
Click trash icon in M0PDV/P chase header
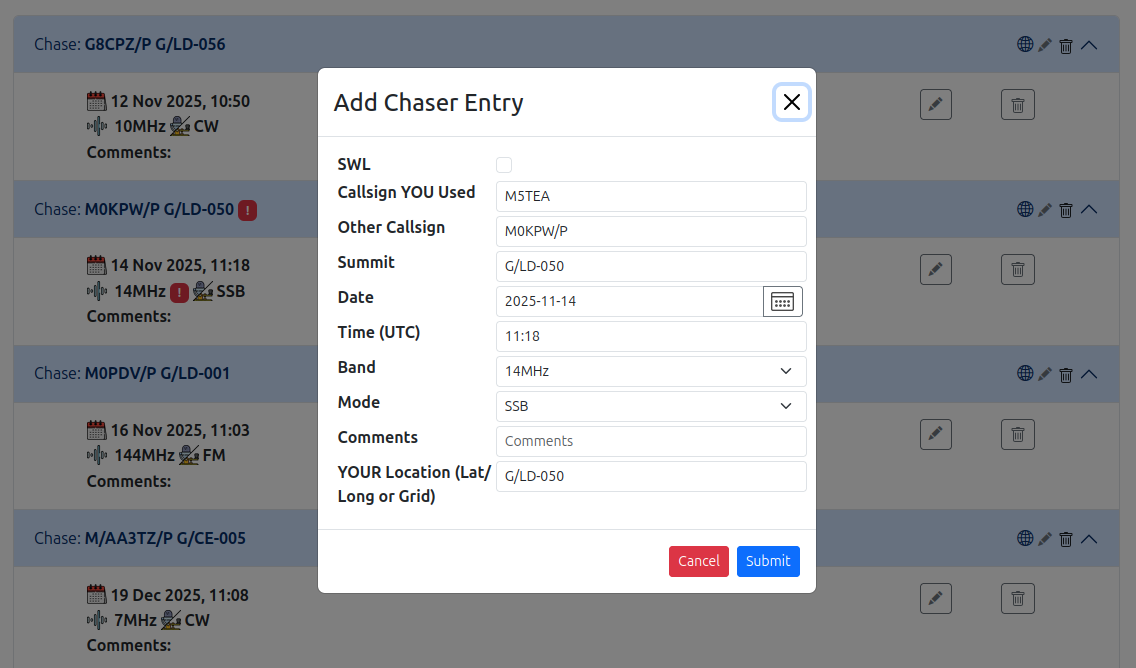pyautogui.click(x=1066, y=374)
